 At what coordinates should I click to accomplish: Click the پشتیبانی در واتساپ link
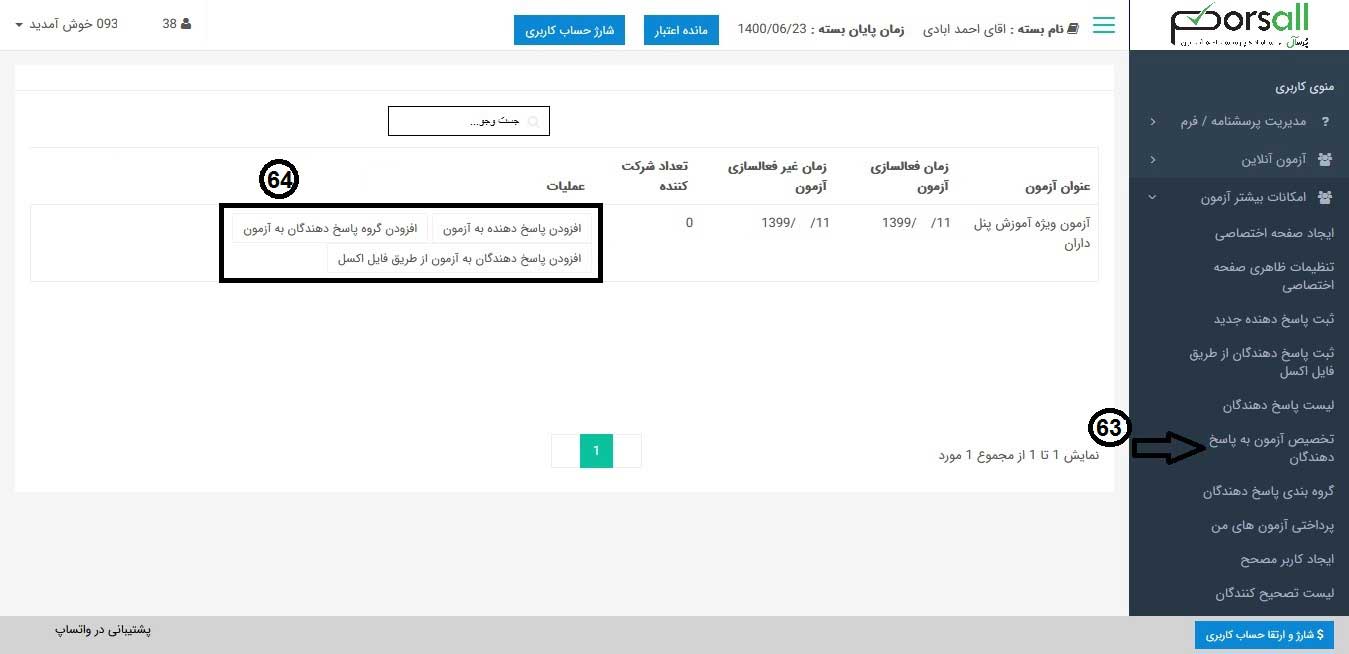pyautogui.click(x=102, y=630)
